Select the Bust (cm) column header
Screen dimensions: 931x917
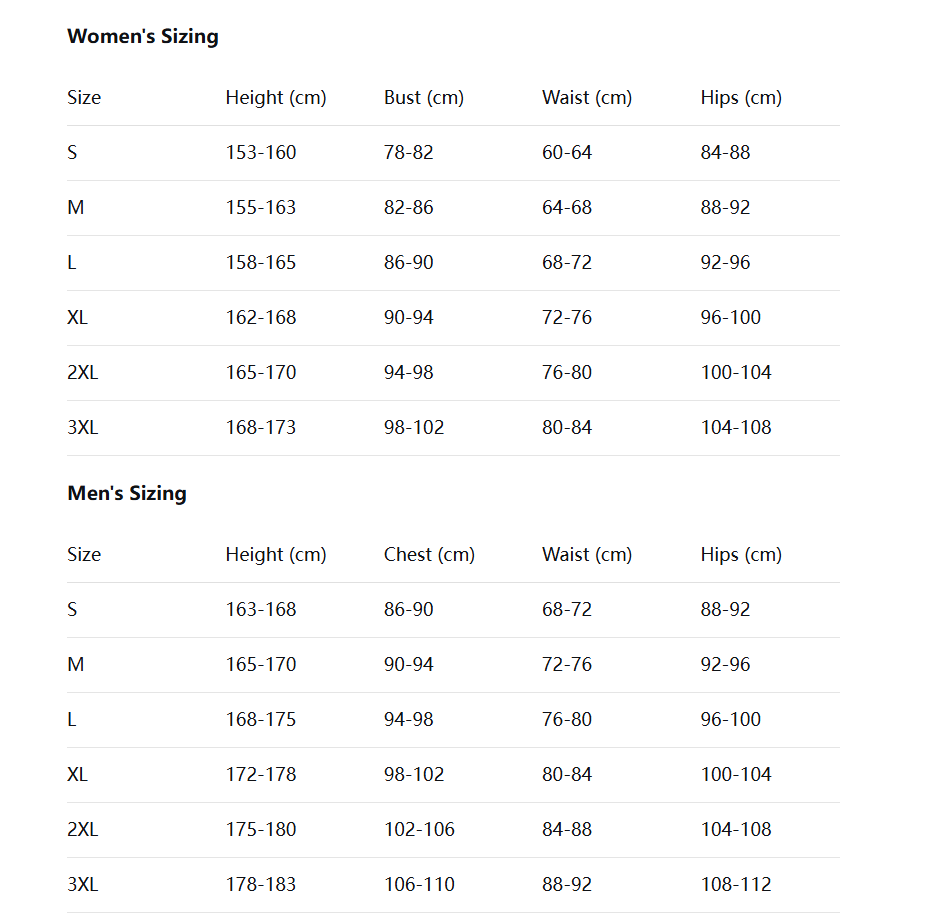[x=423, y=98]
